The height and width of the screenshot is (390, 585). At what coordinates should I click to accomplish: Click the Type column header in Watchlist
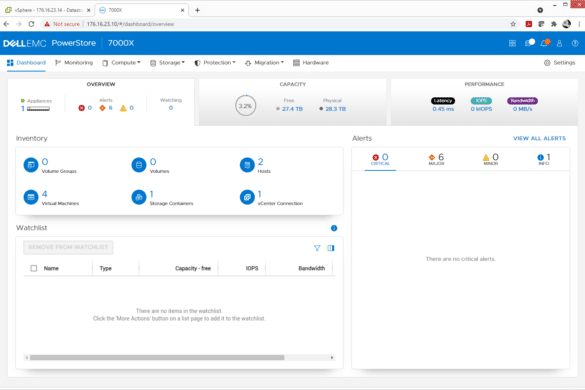point(106,268)
